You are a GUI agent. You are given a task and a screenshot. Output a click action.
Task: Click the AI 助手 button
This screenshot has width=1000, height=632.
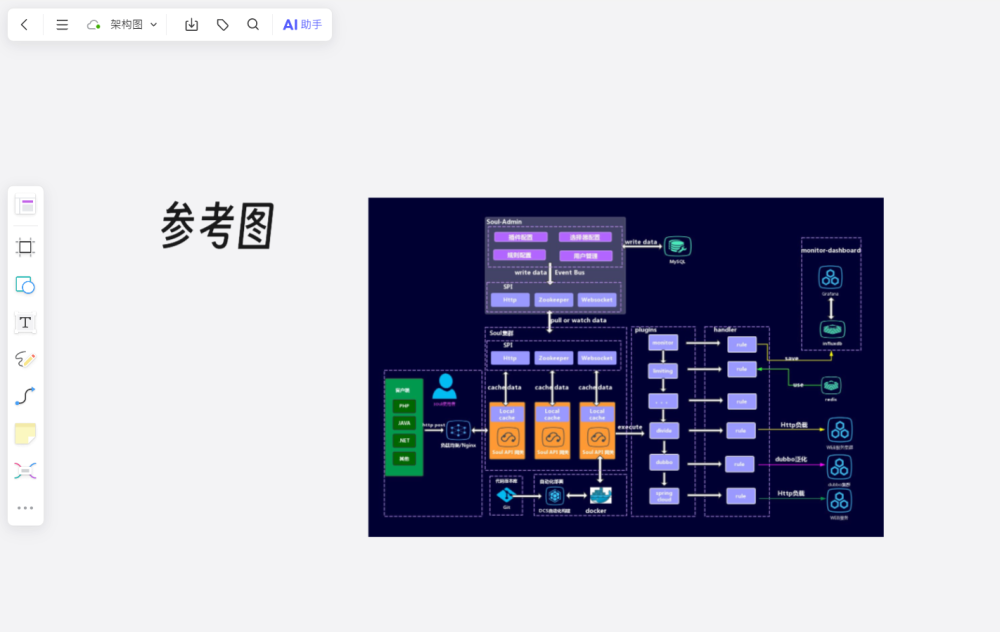click(302, 24)
